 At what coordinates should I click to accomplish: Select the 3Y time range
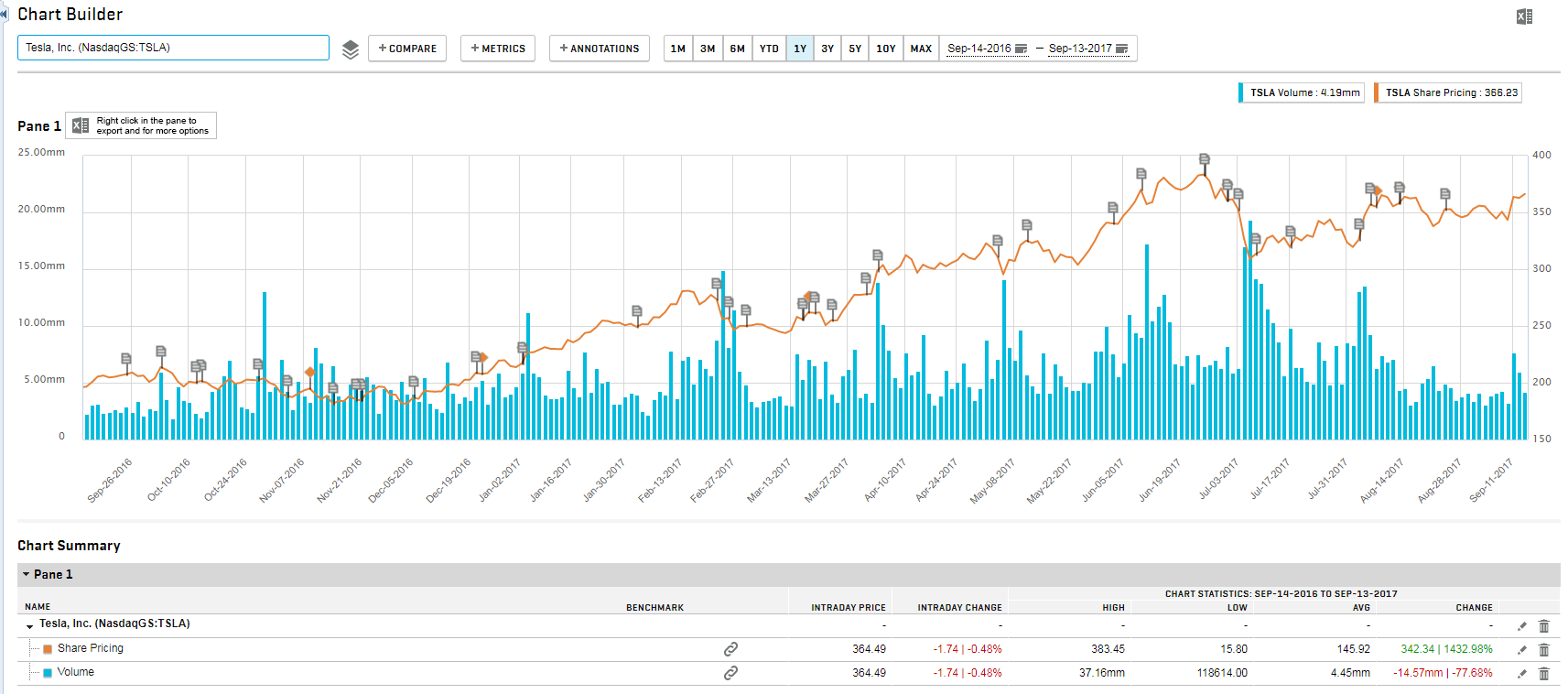(x=827, y=49)
